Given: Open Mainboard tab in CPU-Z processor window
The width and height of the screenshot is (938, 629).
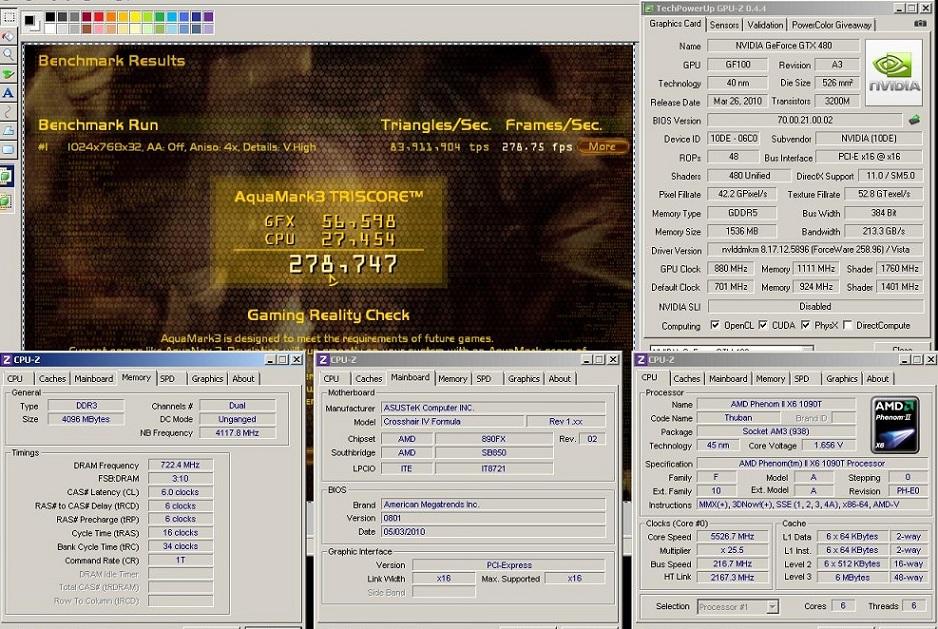Looking at the screenshot, I should click(x=728, y=378).
